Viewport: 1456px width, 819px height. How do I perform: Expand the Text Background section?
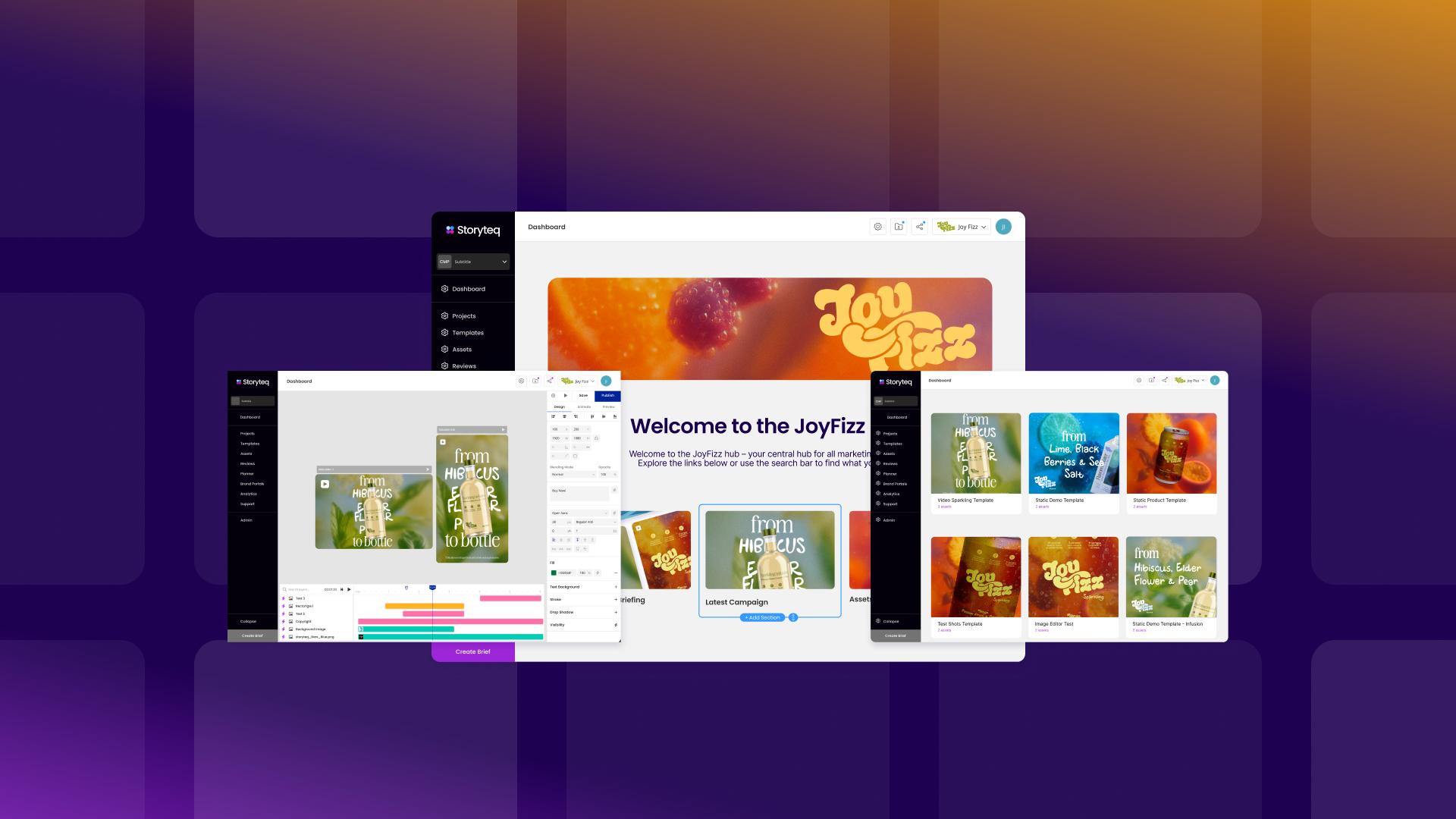[x=615, y=587]
